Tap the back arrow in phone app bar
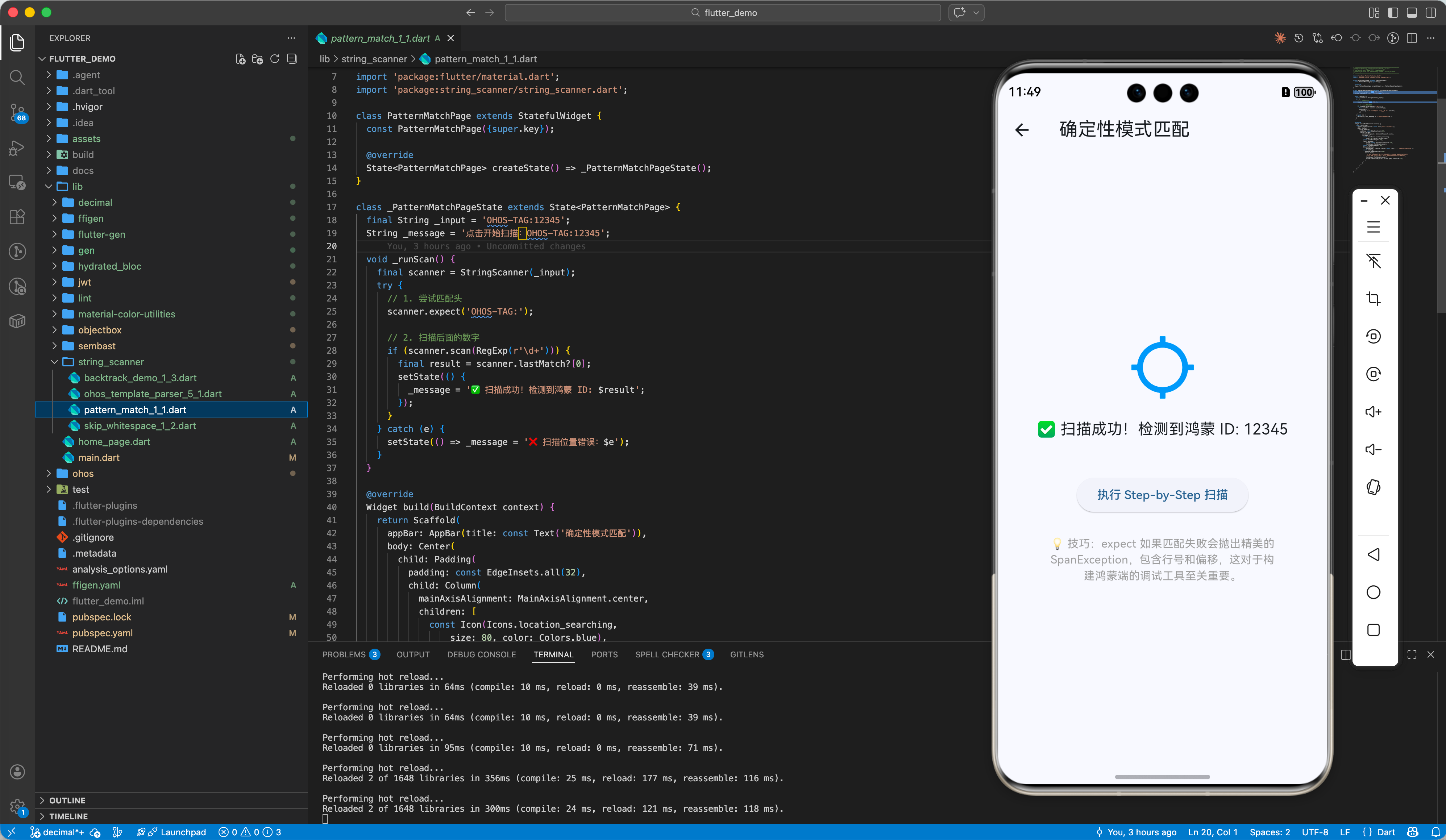The height and width of the screenshot is (840, 1446). (x=1022, y=130)
